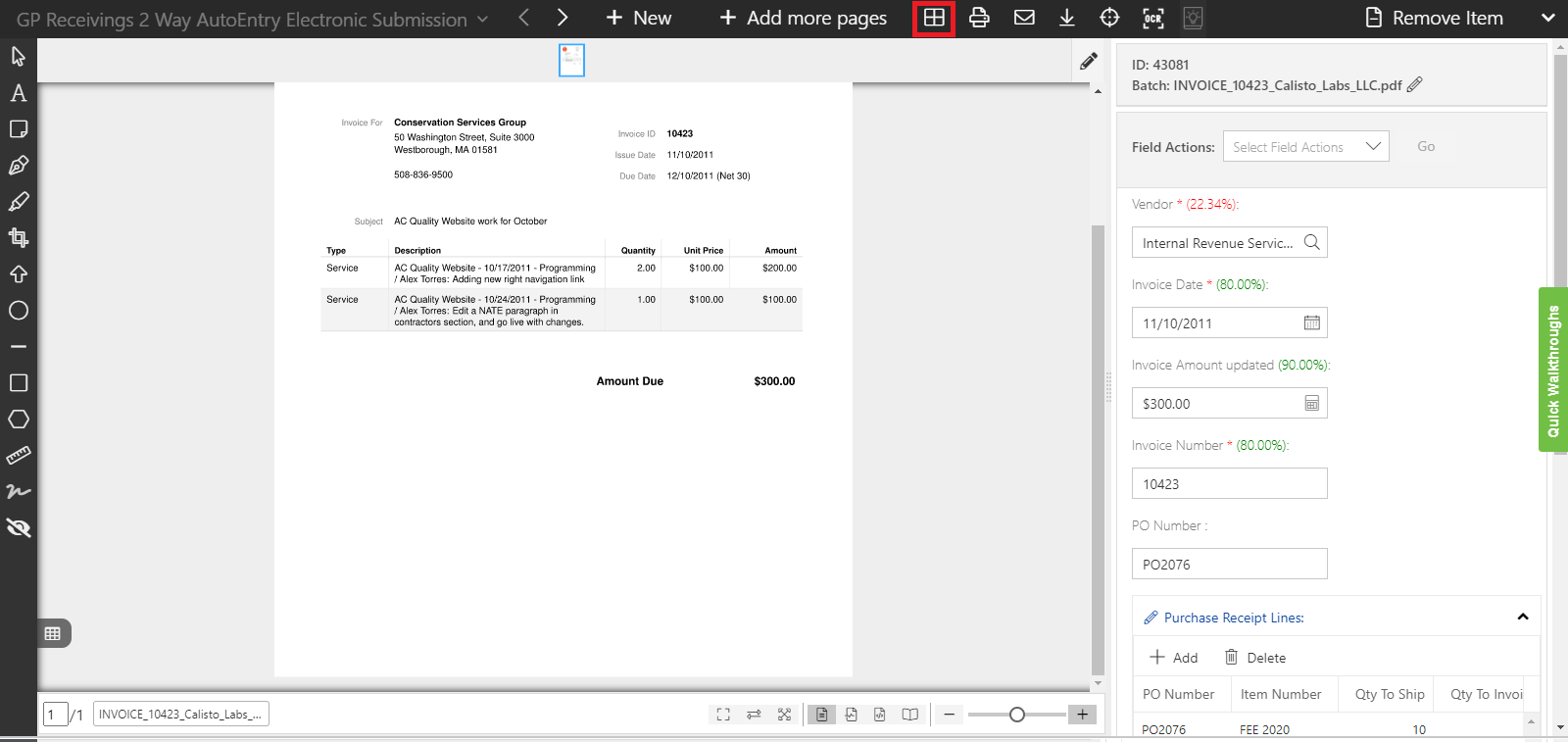Open vendor search magnifier icon

pos(1311,242)
